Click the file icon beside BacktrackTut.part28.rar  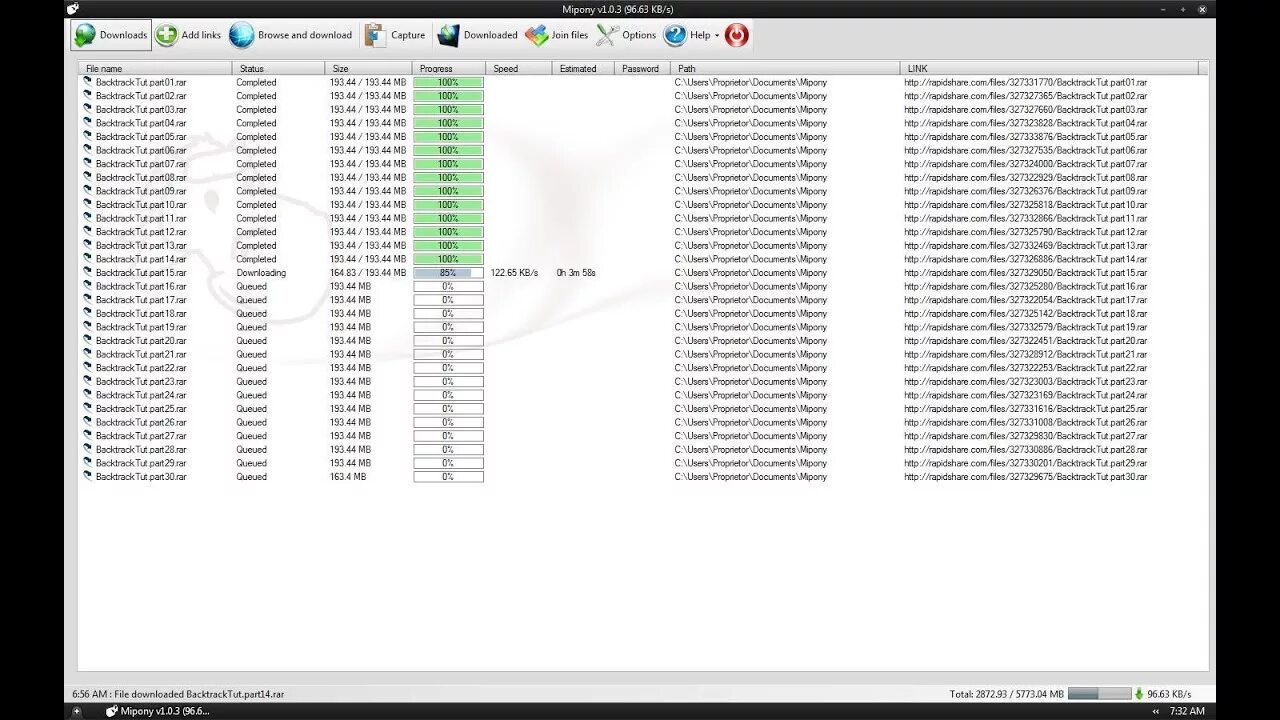[88, 449]
